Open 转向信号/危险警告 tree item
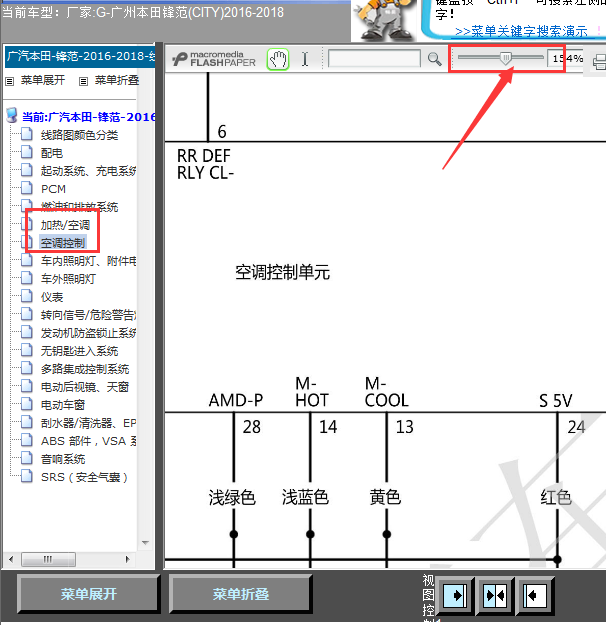This screenshot has height=625, width=606. (88, 315)
